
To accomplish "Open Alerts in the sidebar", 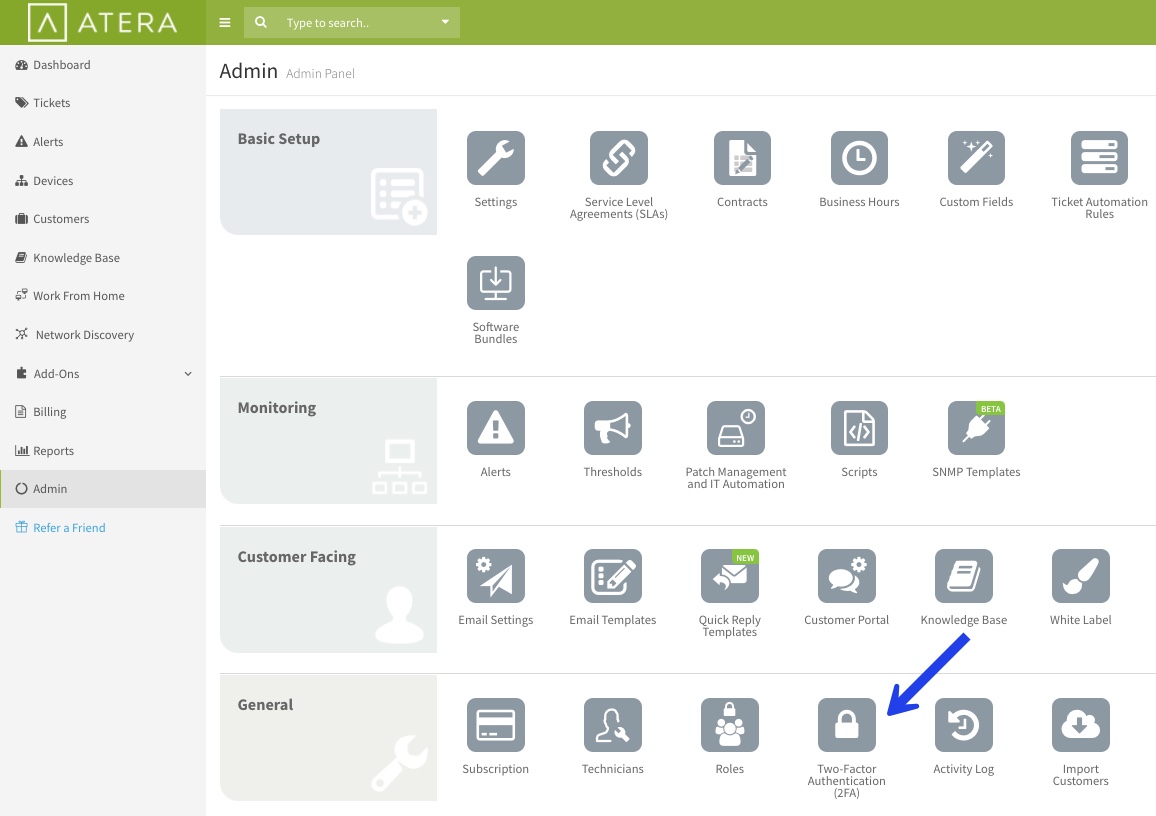I will pos(102,142).
